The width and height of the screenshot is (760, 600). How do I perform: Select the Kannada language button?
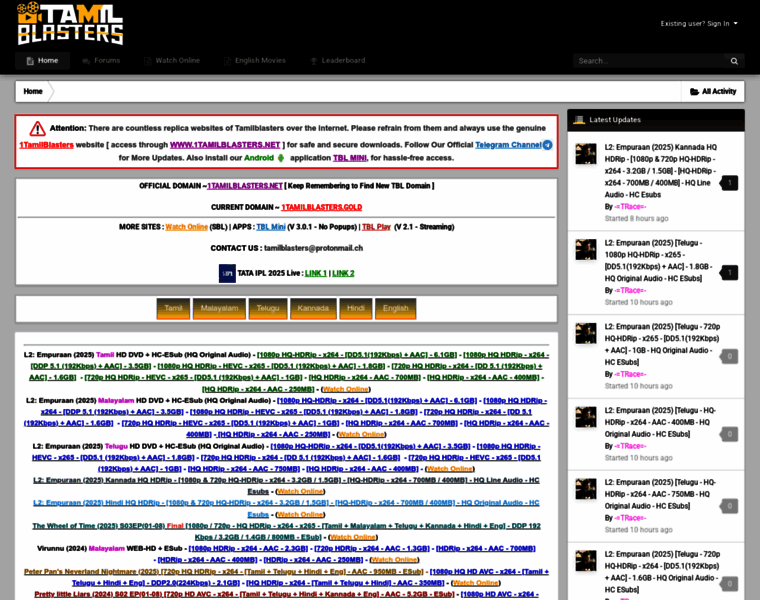tap(313, 308)
